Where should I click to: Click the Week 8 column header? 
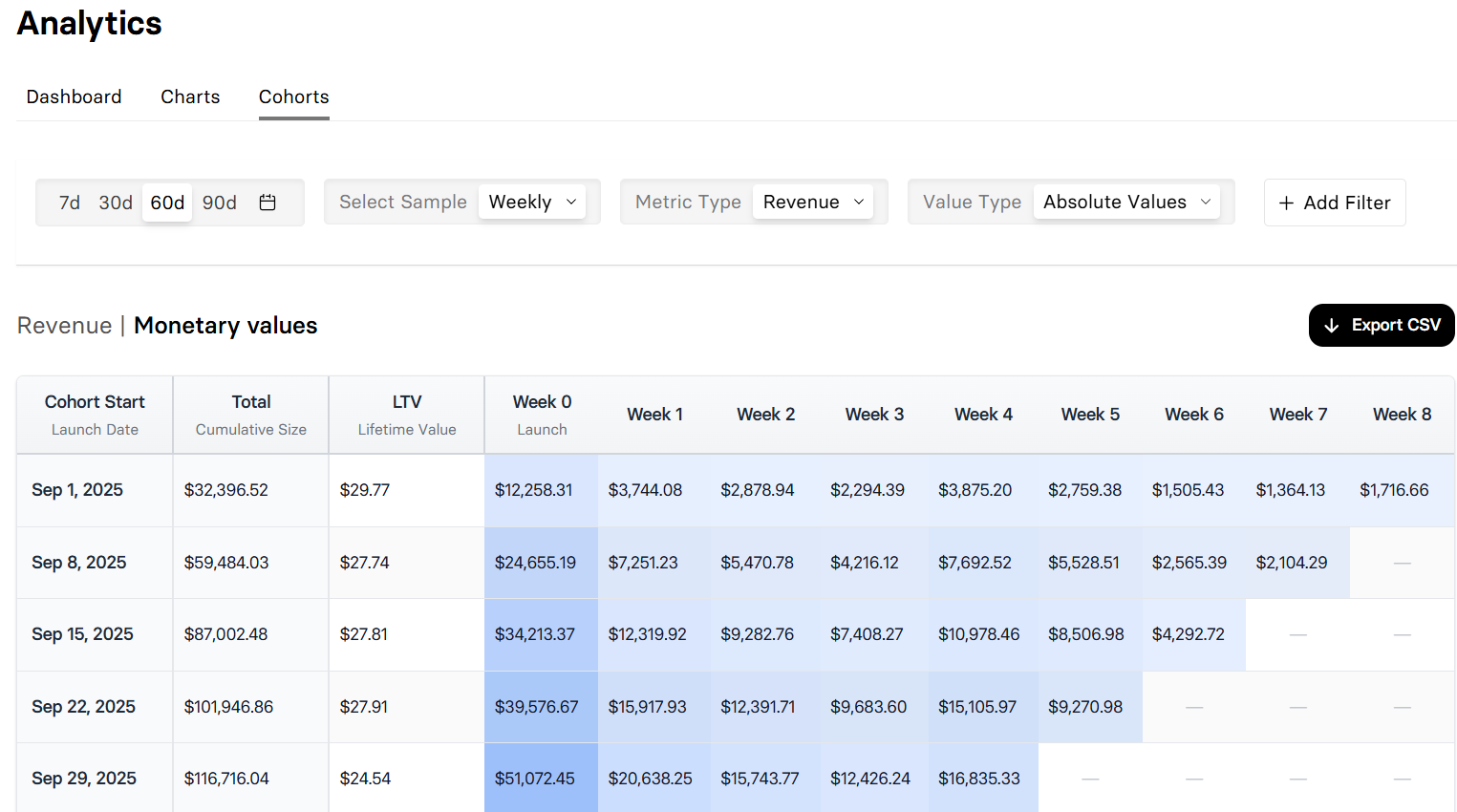click(1402, 415)
